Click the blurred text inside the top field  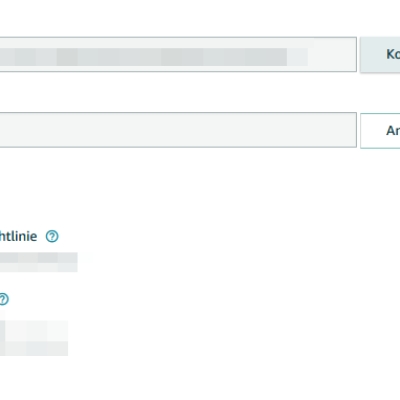[153, 57]
